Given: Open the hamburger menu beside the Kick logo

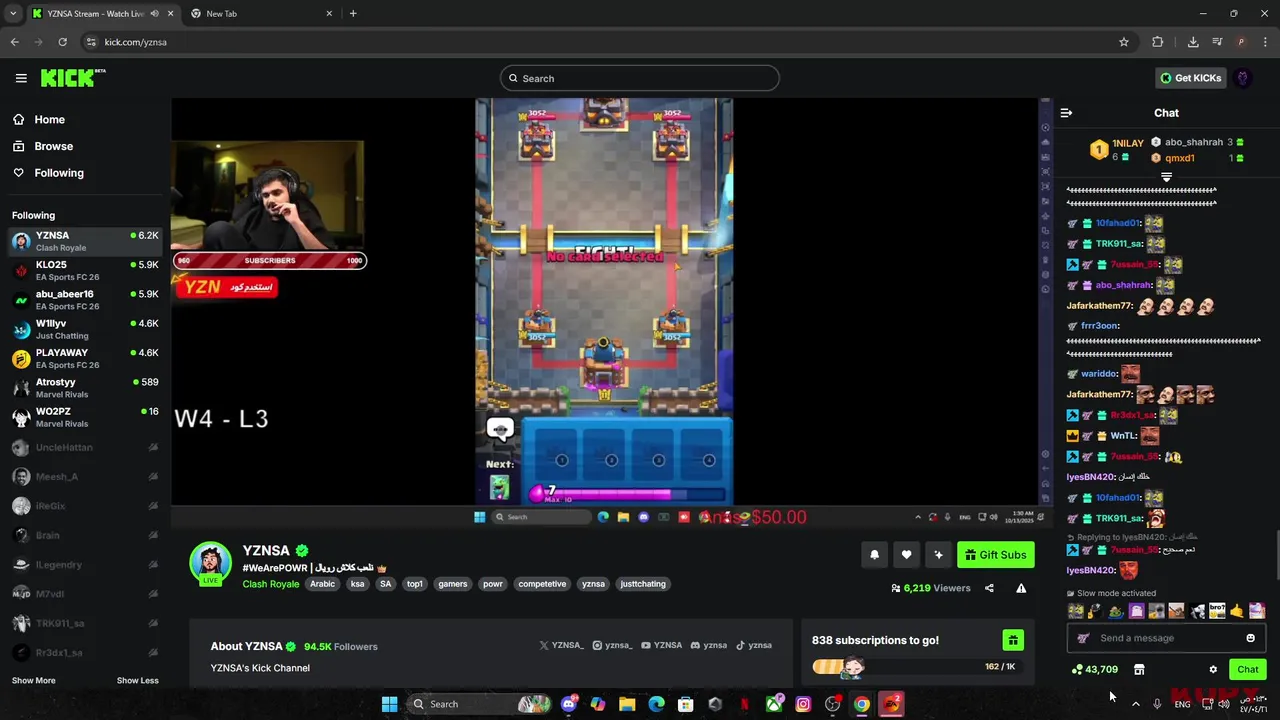Looking at the screenshot, I should pyautogui.click(x=21, y=78).
